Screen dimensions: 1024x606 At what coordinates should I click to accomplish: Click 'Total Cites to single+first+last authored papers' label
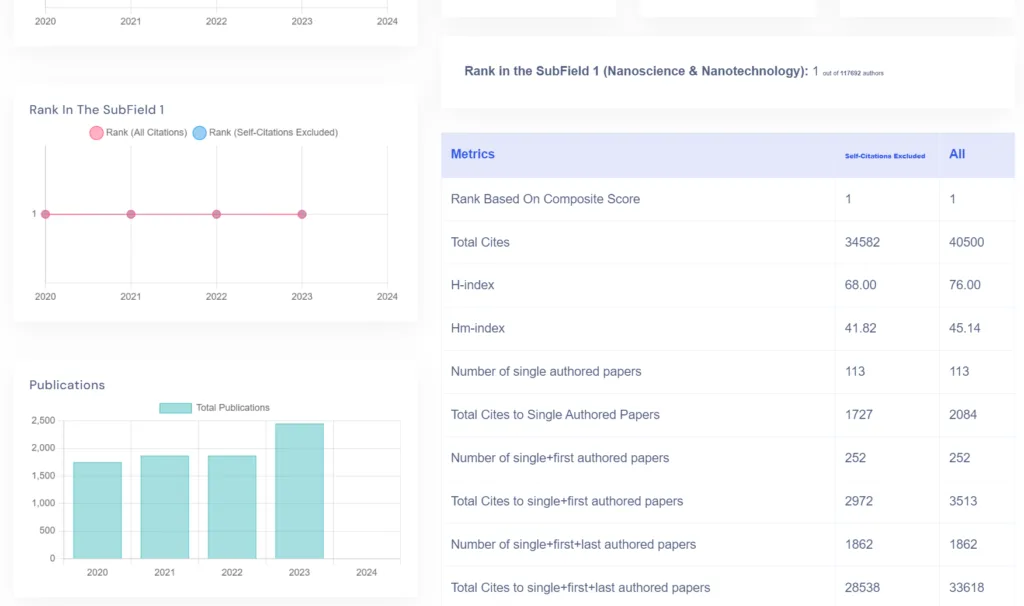pos(581,587)
